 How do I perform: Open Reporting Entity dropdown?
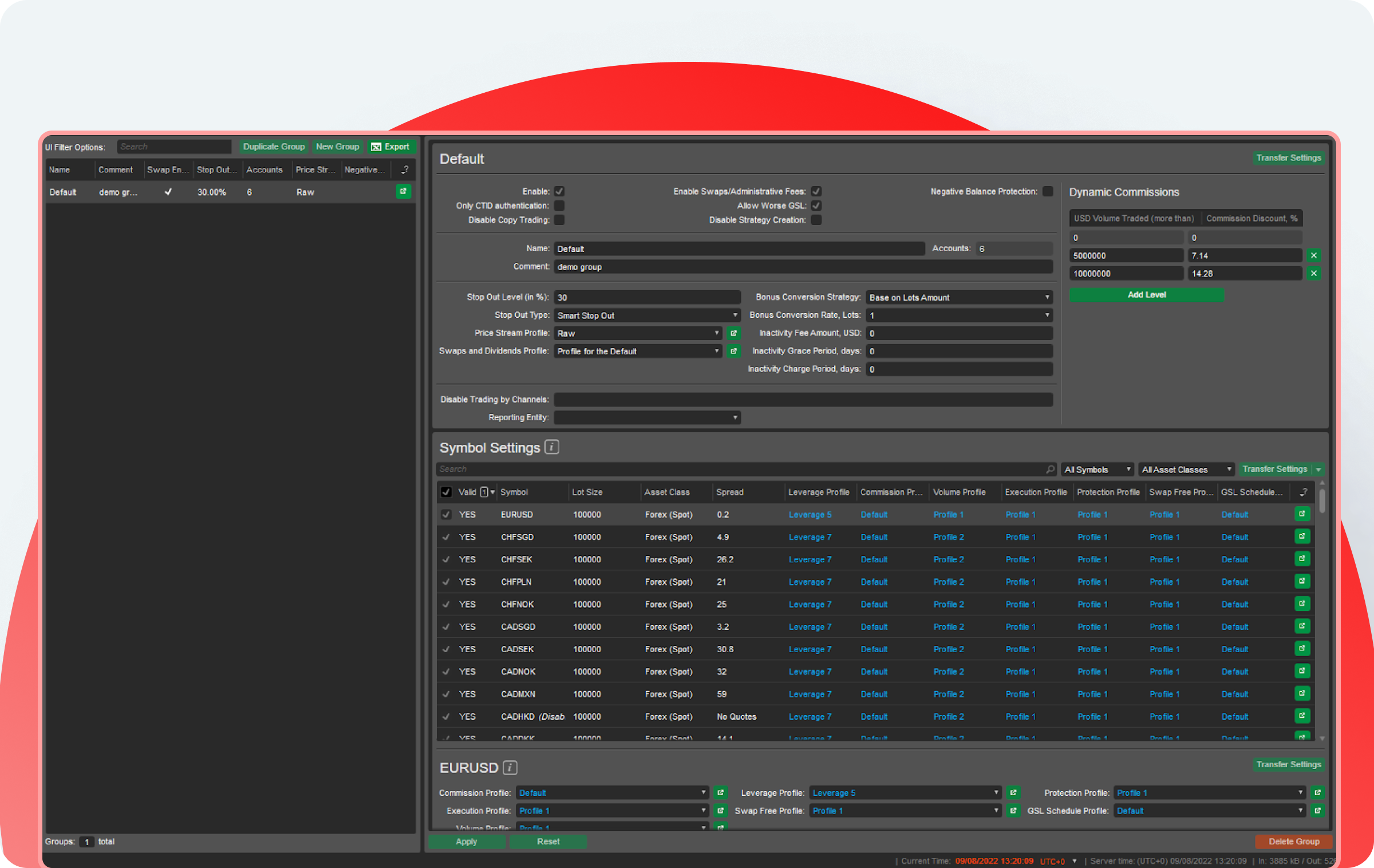[x=647, y=417]
